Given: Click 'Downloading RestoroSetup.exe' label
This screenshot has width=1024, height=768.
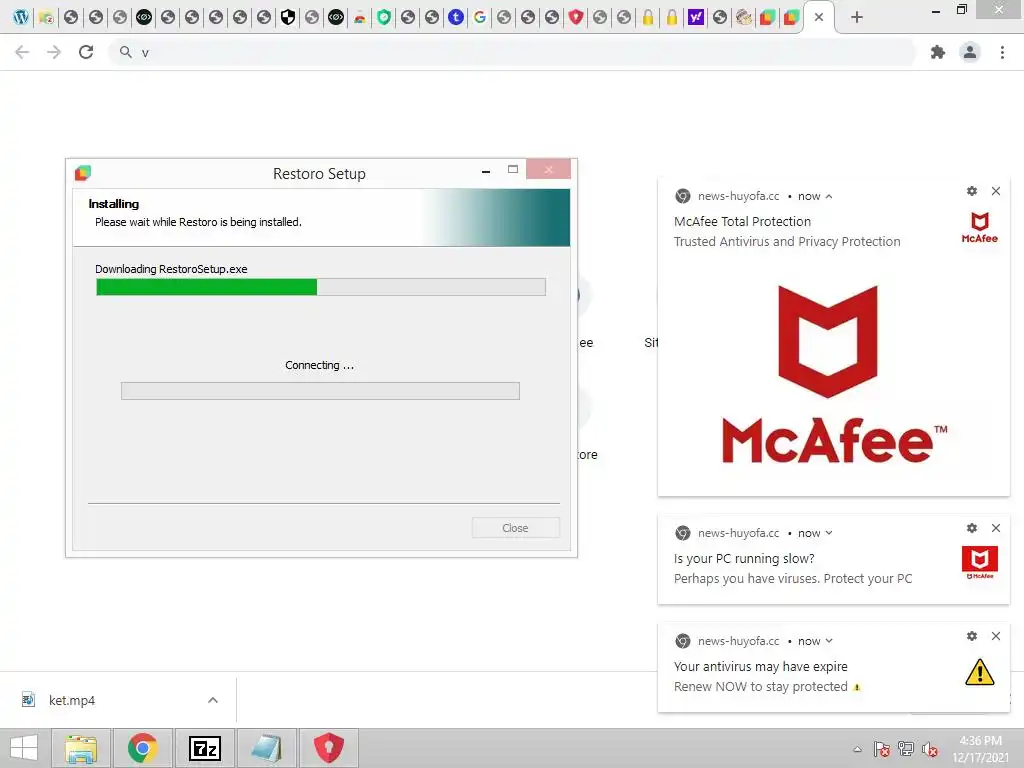Looking at the screenshot, I should tap(171, 269).
